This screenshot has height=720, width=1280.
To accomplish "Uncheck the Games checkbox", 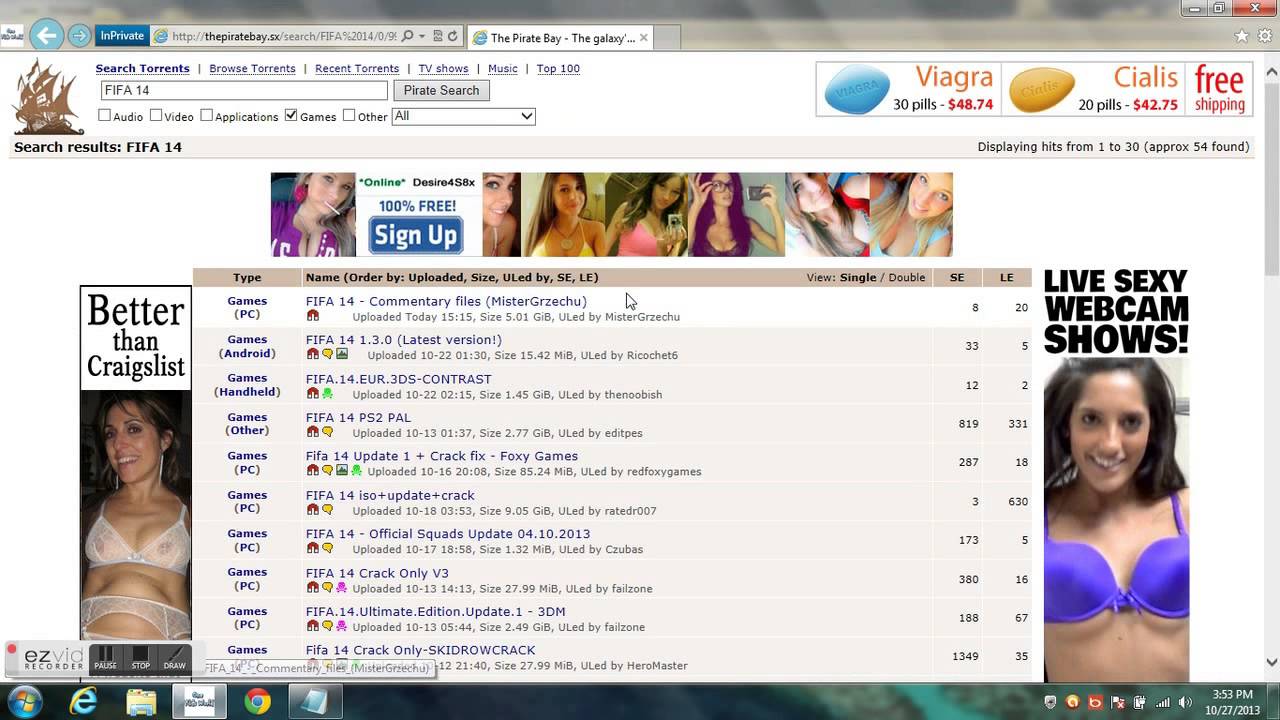I will pos(291,116).
